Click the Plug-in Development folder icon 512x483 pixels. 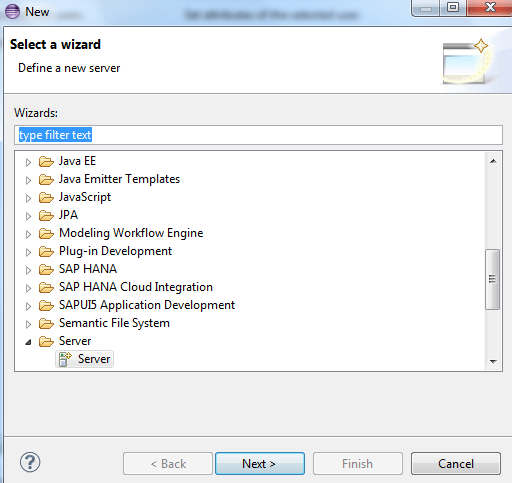(46, 252)
